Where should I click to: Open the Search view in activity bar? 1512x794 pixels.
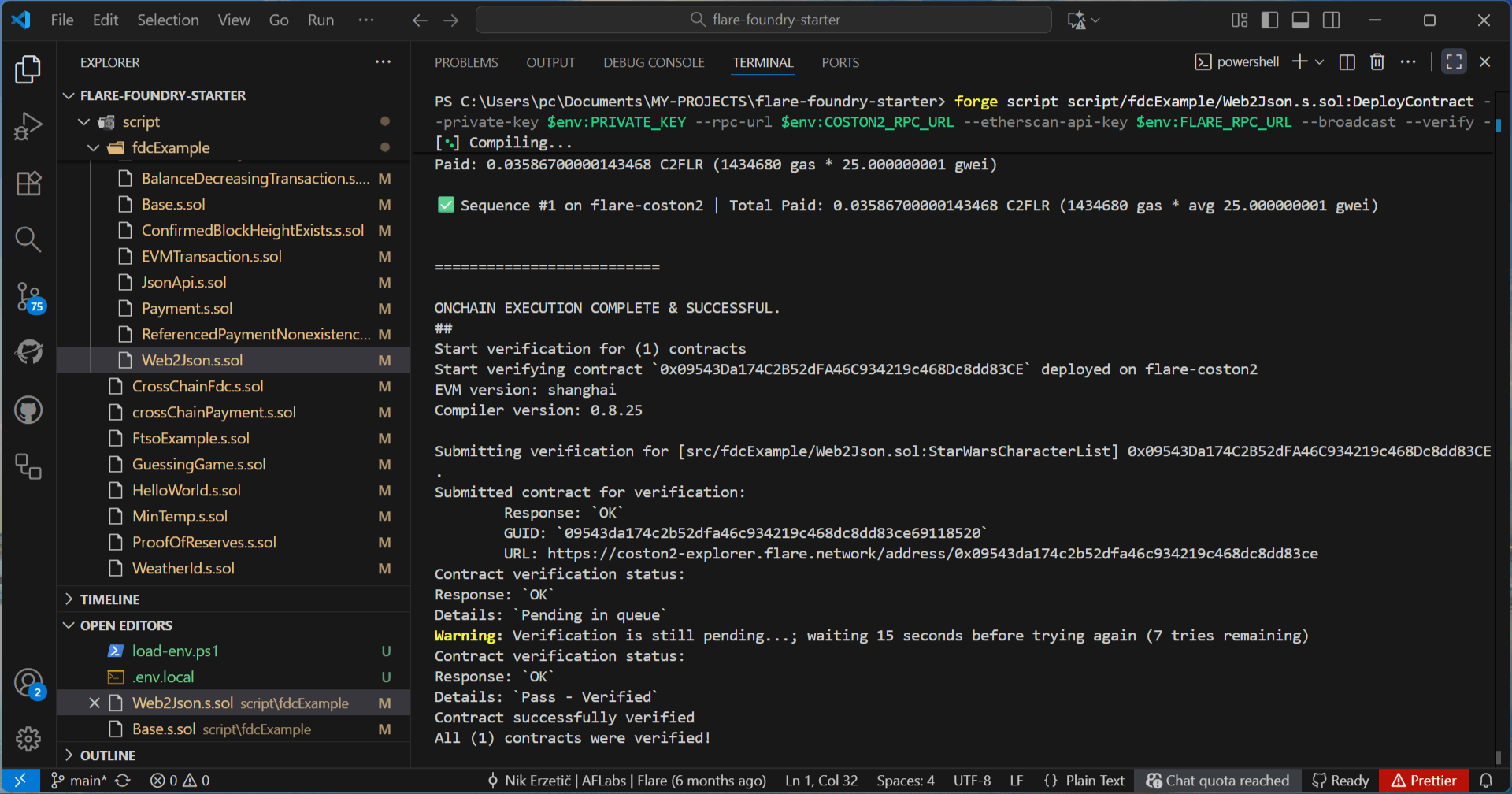pos(28,239)
